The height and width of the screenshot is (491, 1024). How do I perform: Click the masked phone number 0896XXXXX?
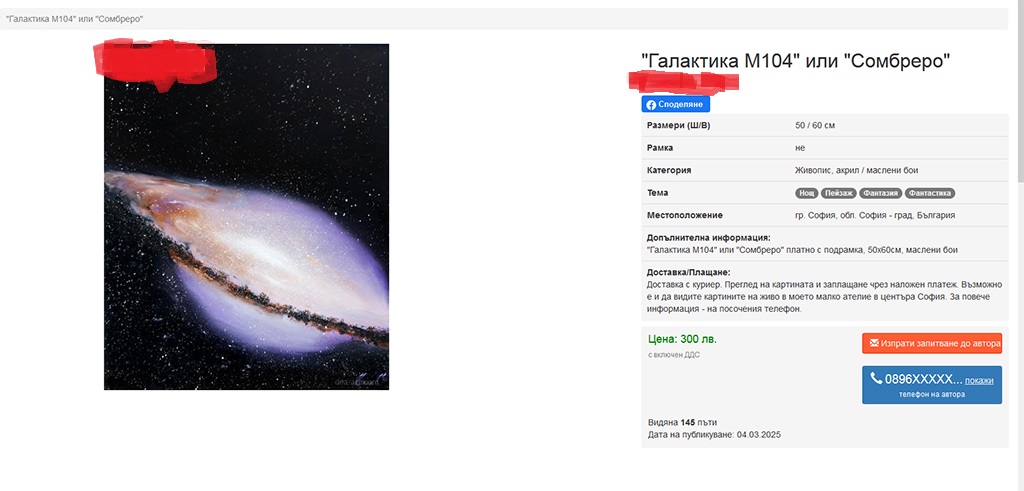pos(923,379)
